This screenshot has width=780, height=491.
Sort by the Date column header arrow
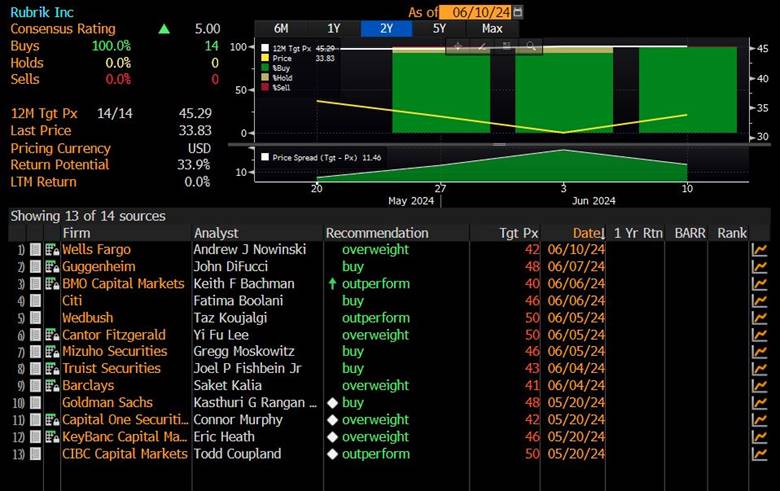point(602,233)
